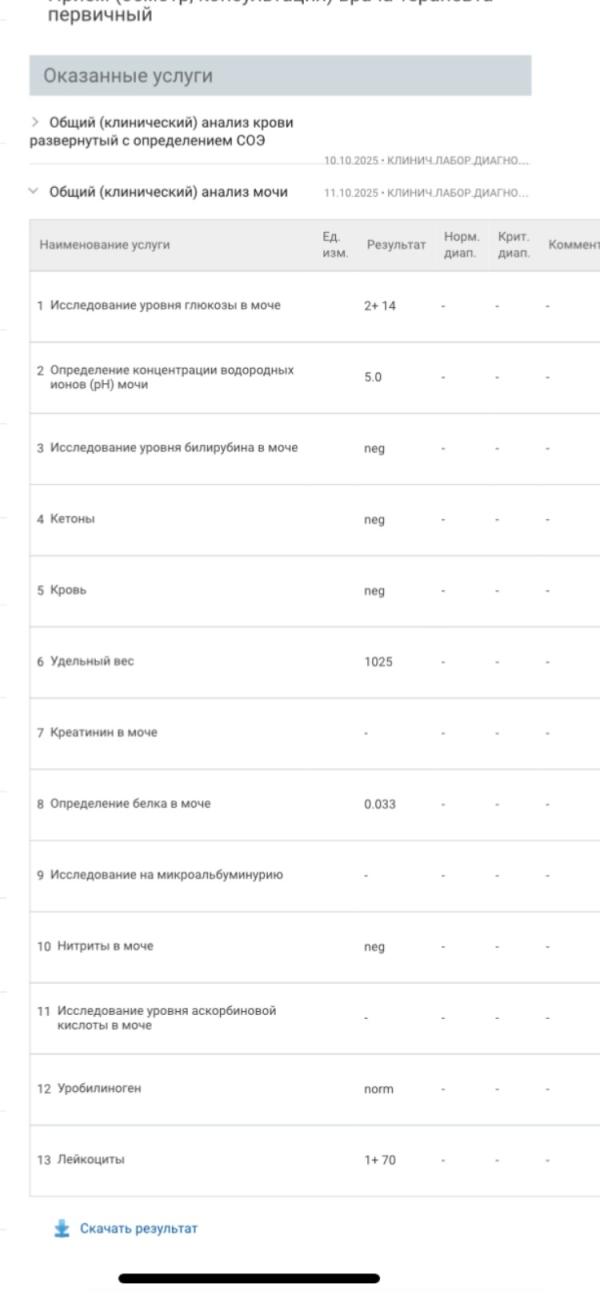The image size is (600, 1298).
Task: Click the download arrow icon
Action: (x=62, y=1228)
